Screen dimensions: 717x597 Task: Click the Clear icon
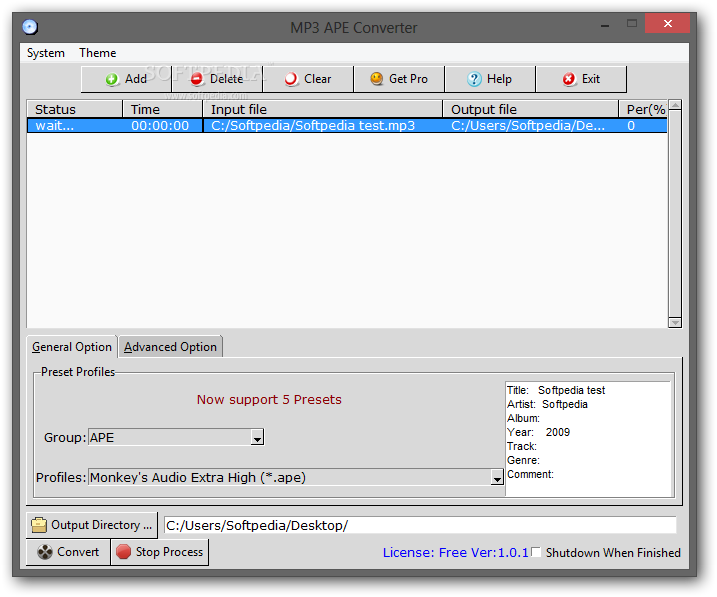(291, 80)
